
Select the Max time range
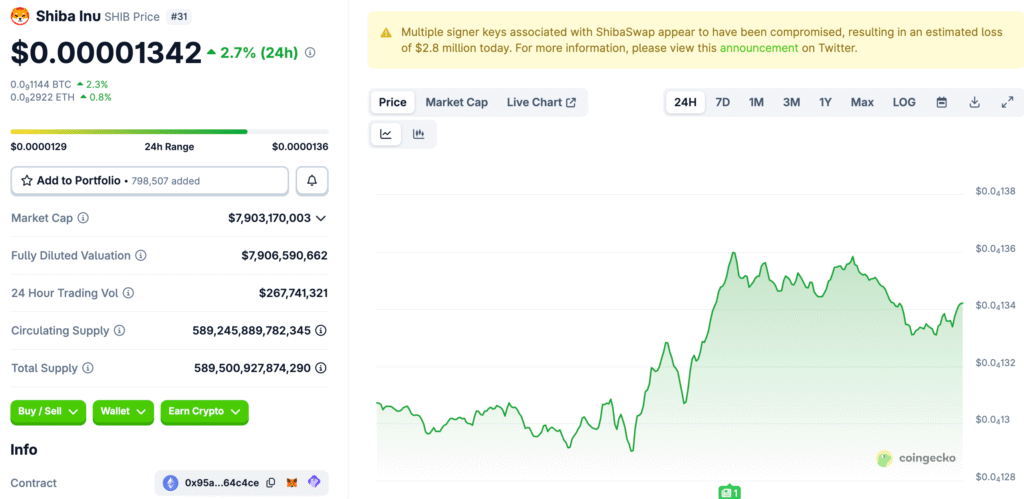(862, 103)
